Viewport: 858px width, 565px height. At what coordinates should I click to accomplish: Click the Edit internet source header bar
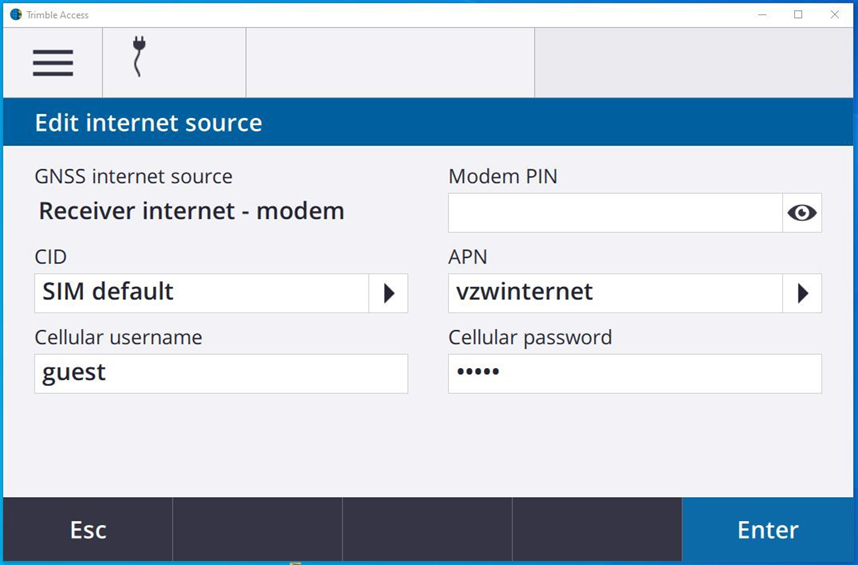pos(429,123)
